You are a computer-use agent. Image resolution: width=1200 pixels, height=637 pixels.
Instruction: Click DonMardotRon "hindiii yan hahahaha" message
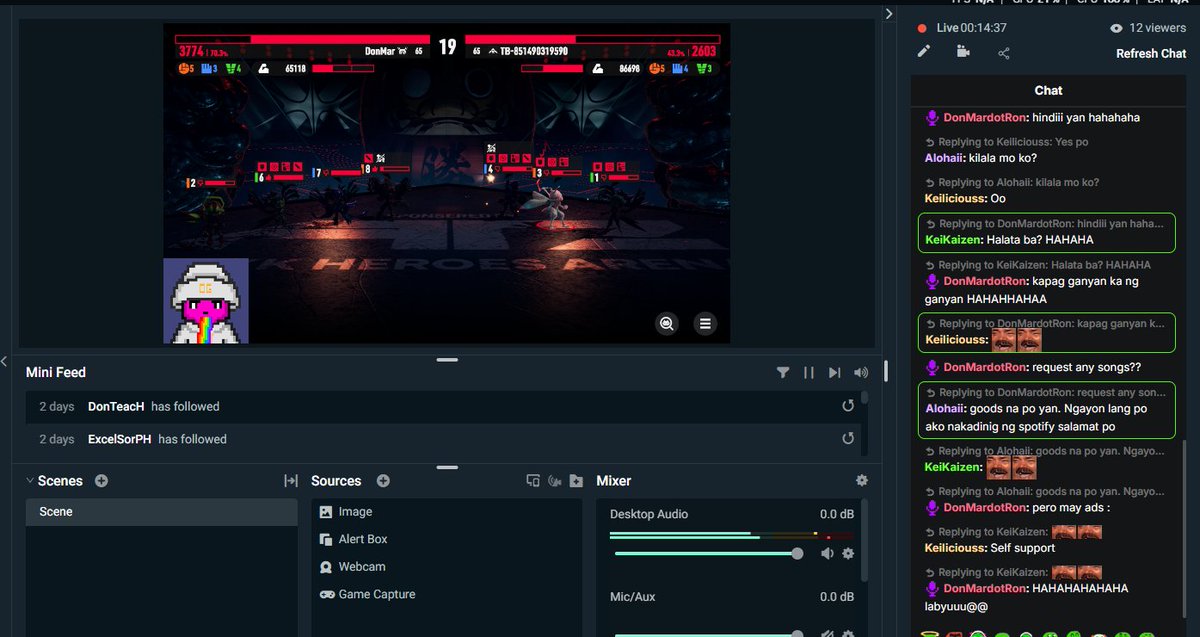[x=1033, y=117]
